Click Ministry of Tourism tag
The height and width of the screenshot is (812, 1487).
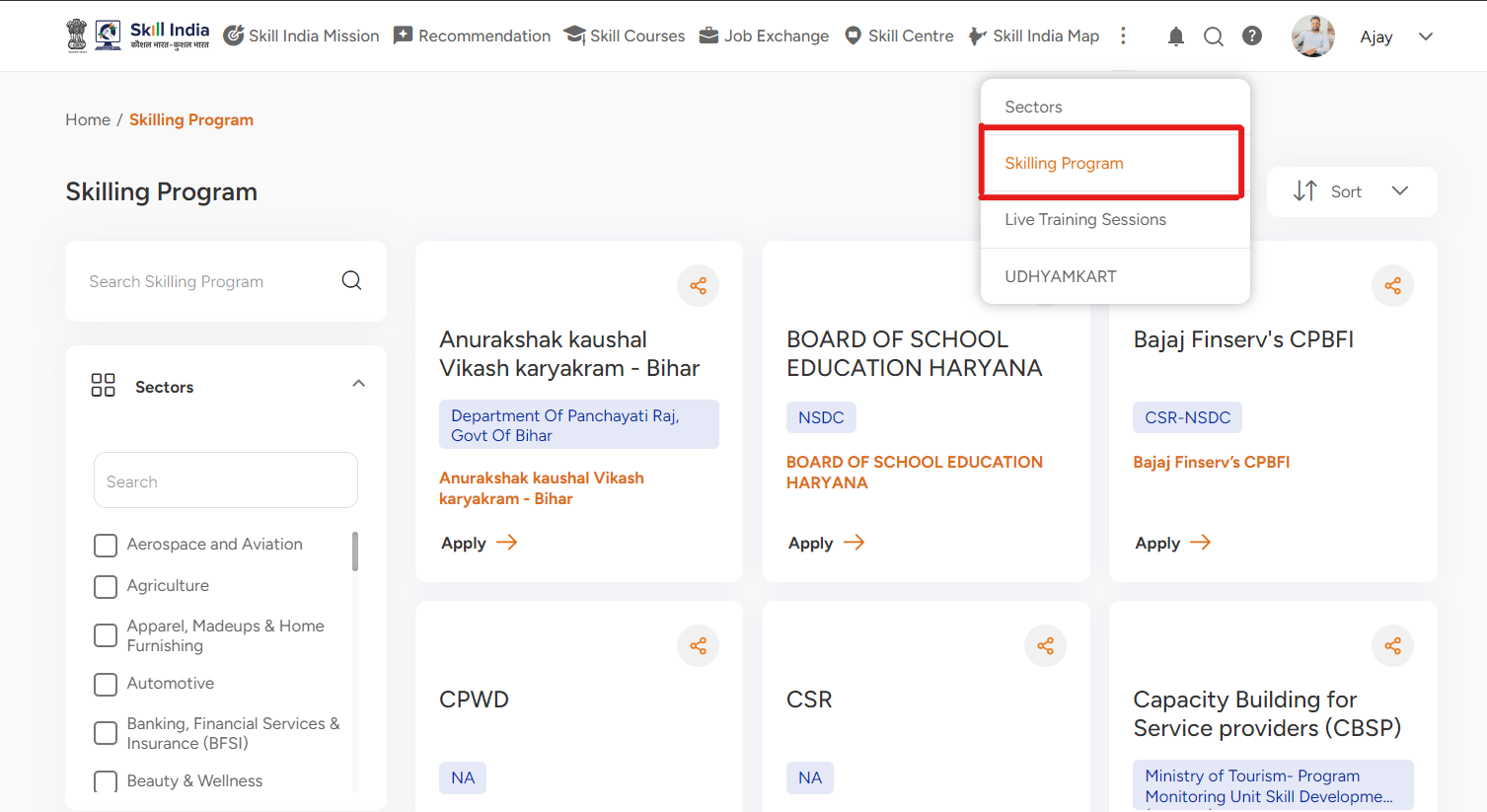(1273, 785)
